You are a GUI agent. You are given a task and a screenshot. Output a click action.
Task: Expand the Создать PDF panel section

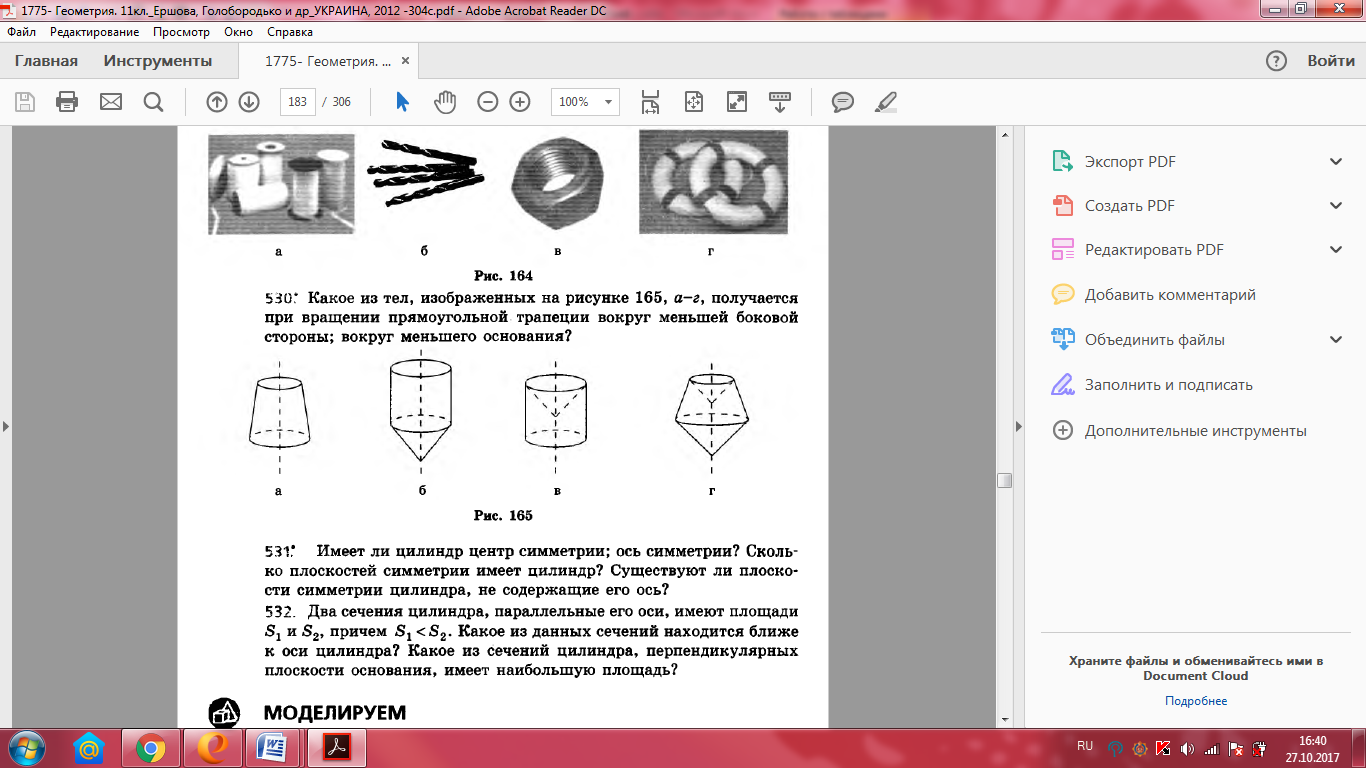1336,206
